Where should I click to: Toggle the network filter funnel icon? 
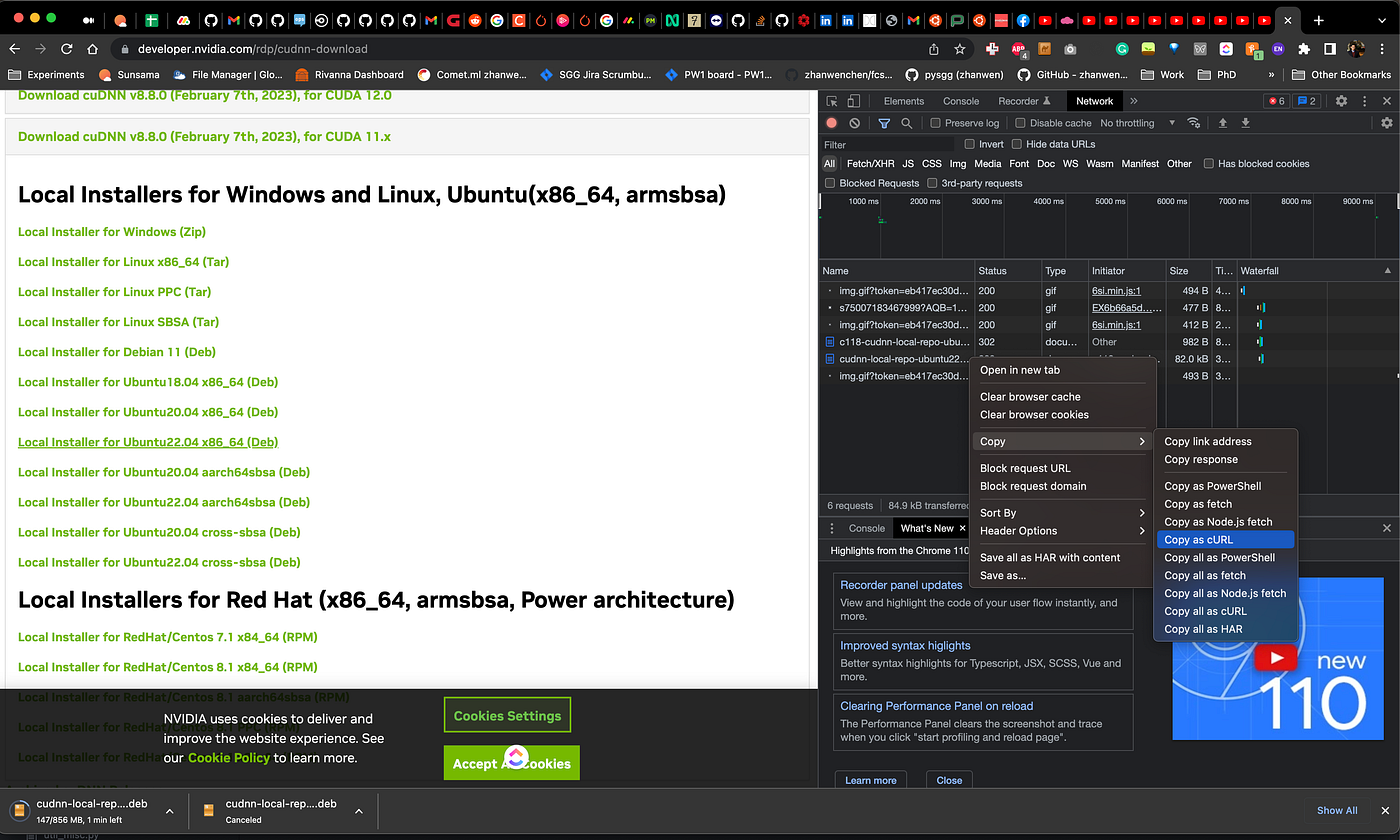884,123
